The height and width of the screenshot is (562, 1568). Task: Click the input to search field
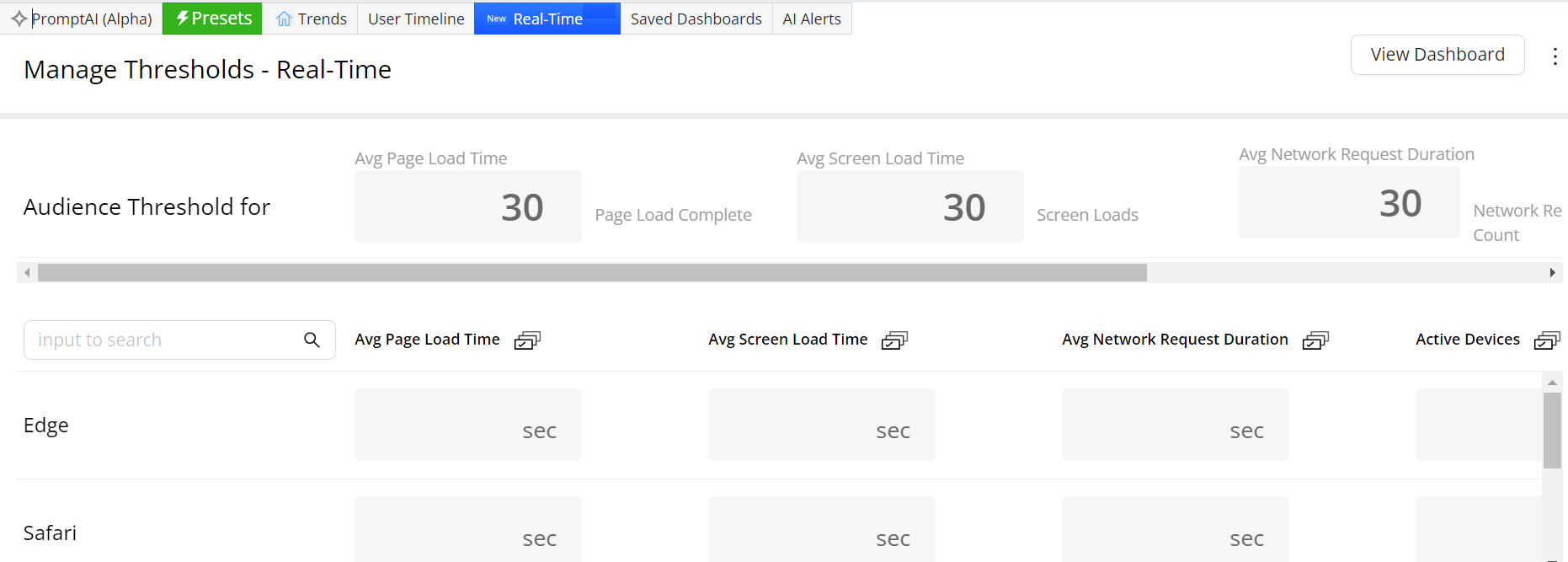164,340
